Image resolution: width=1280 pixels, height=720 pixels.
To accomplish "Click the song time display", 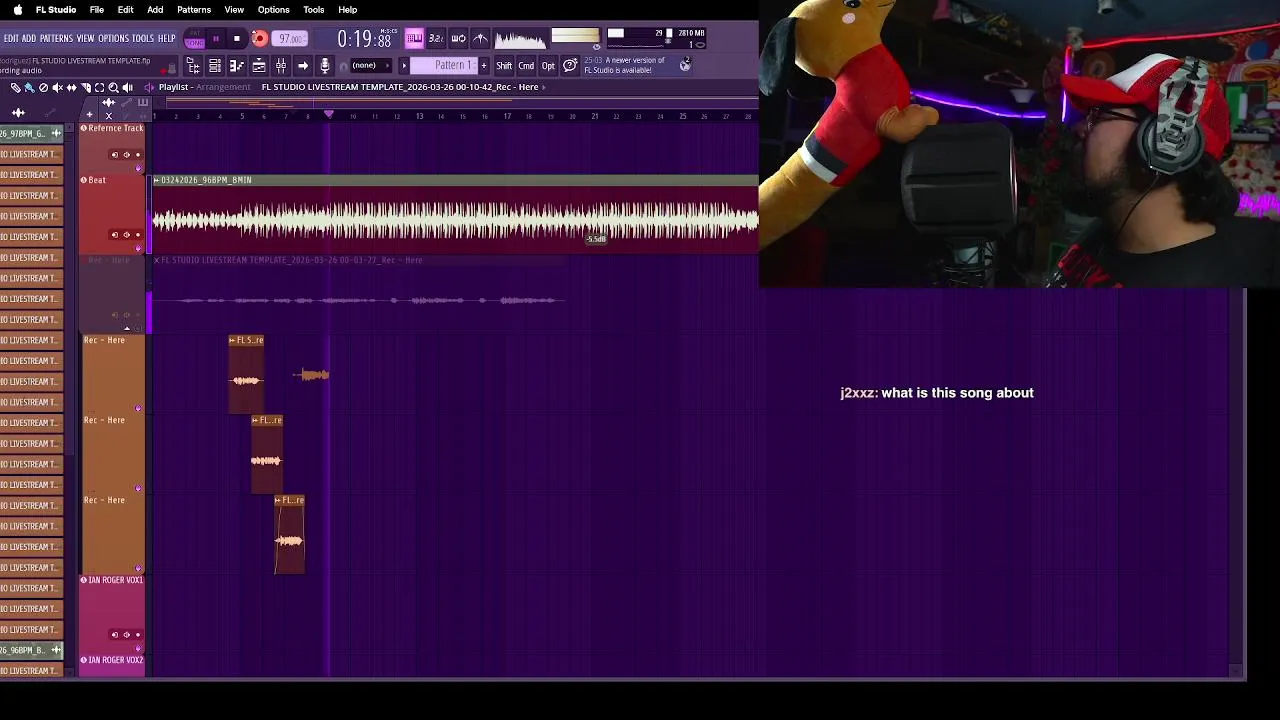I will [x=364, y=39].
